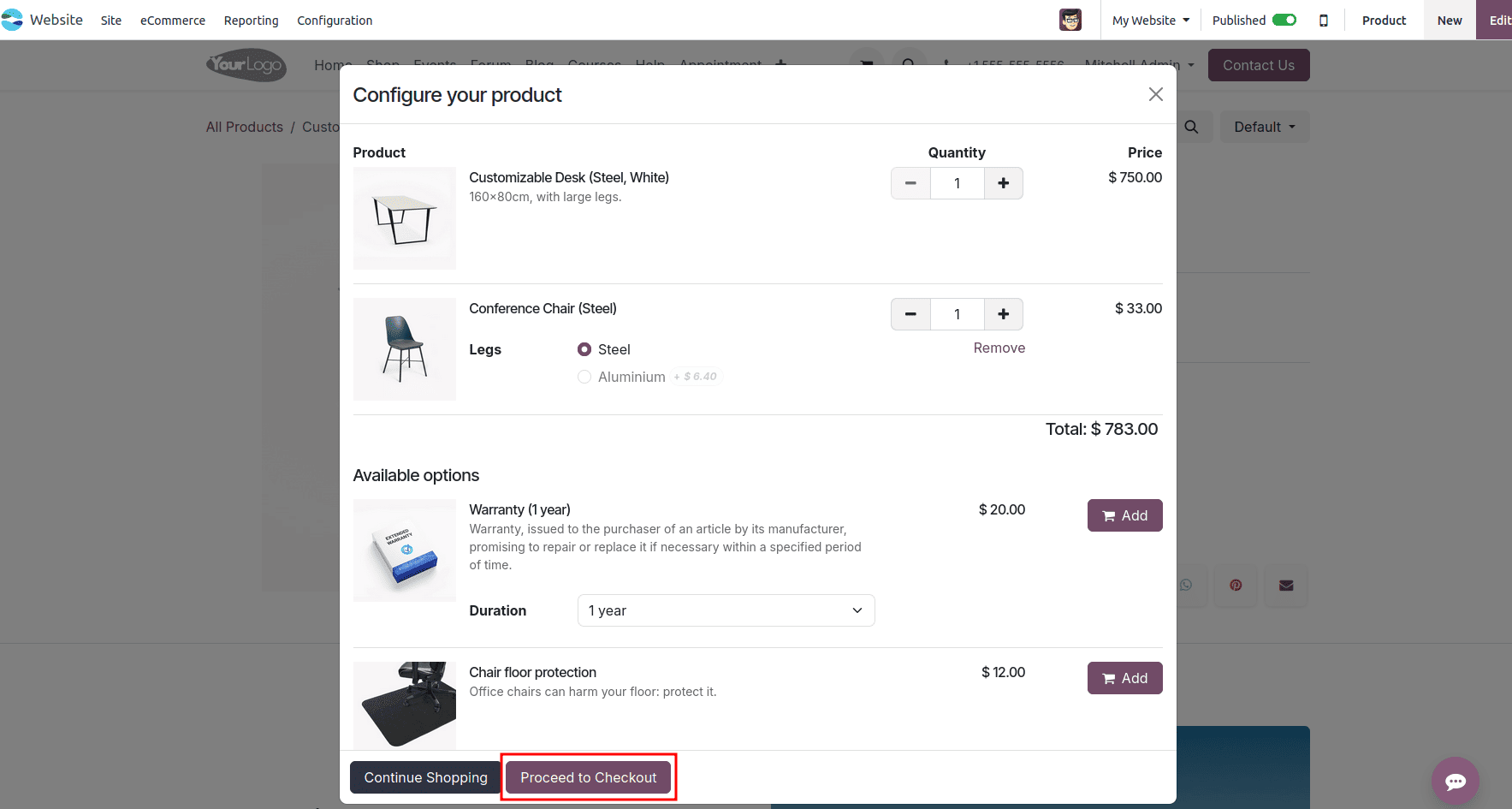Increase Customizable Desk quantity with plus stepper
Screen dimensions: 1512x809
point(1003,183)
